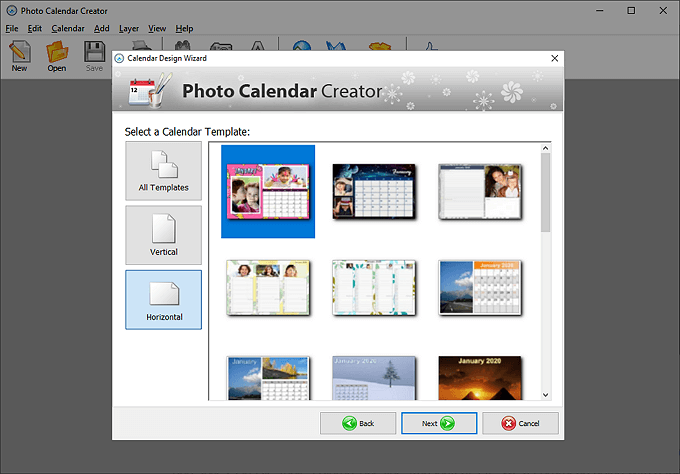Viewport: 680px width, 474px height.
Task: Click the red X icon on Cancel
Action: click(x=509, y=423)
